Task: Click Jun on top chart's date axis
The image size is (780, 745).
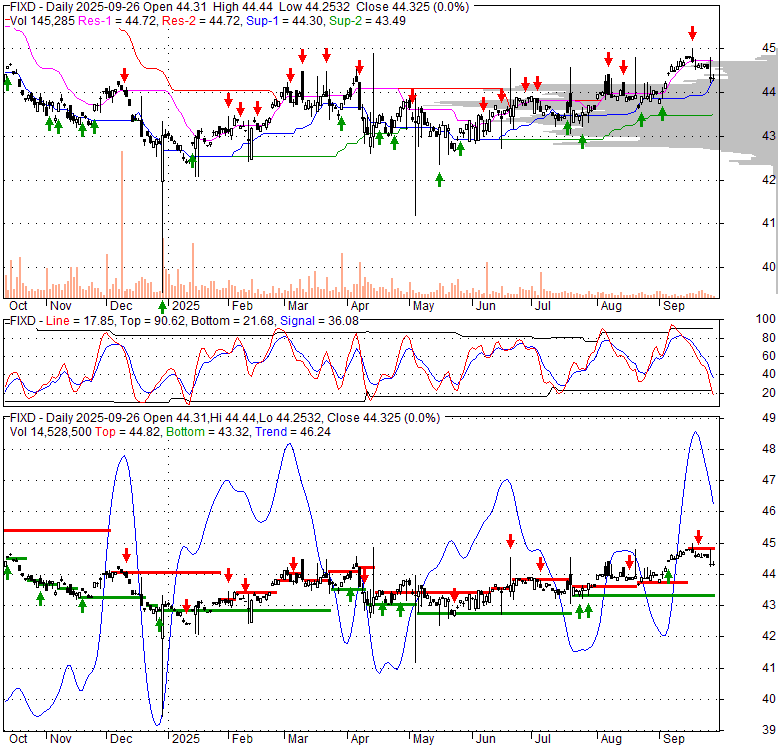Action: coord(486,306)
